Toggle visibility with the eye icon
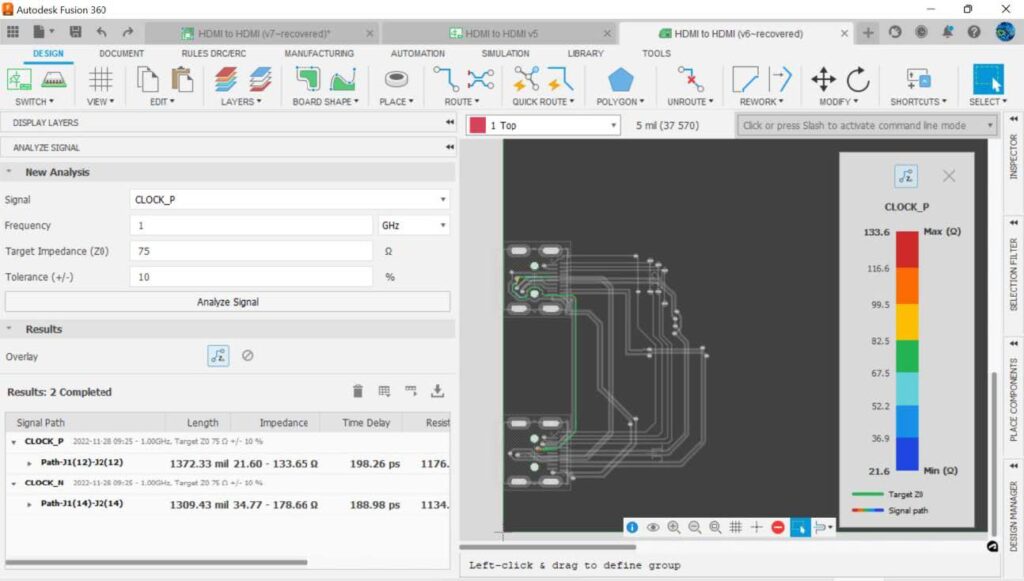Screen dimensions: 1024x581 click(x=653, y=527)
